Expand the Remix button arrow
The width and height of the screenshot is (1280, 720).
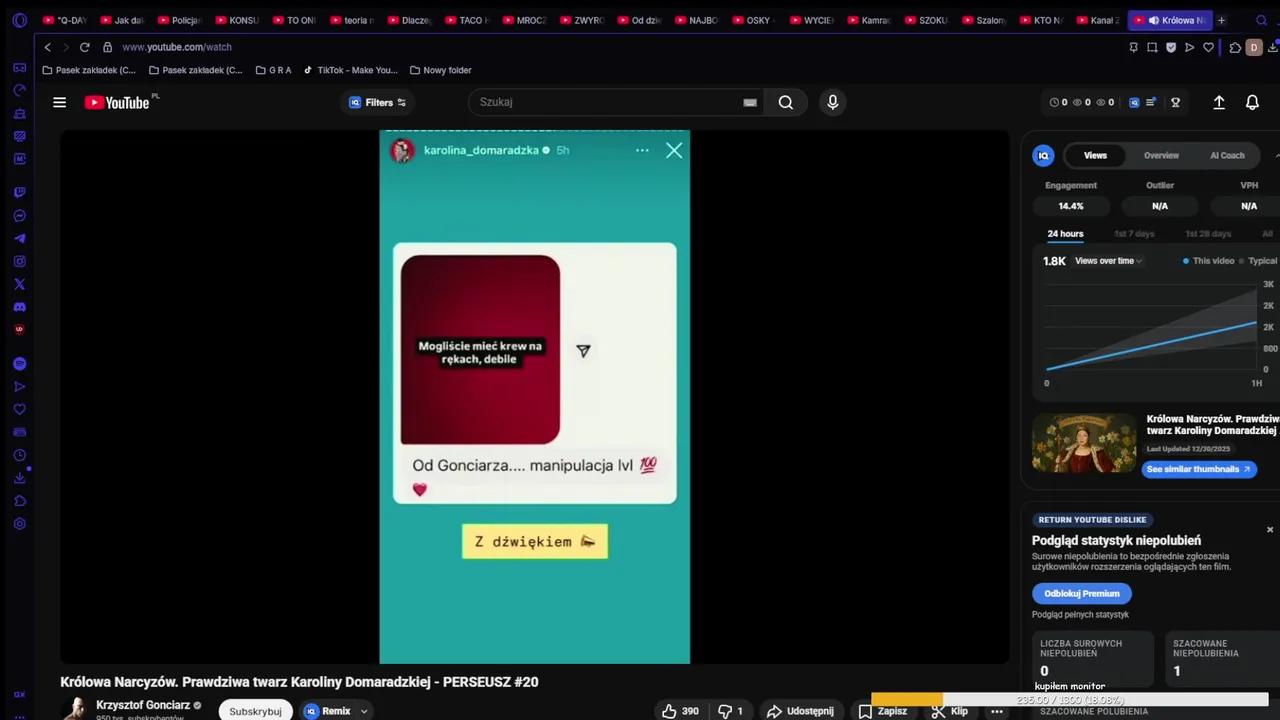point(364,711)
